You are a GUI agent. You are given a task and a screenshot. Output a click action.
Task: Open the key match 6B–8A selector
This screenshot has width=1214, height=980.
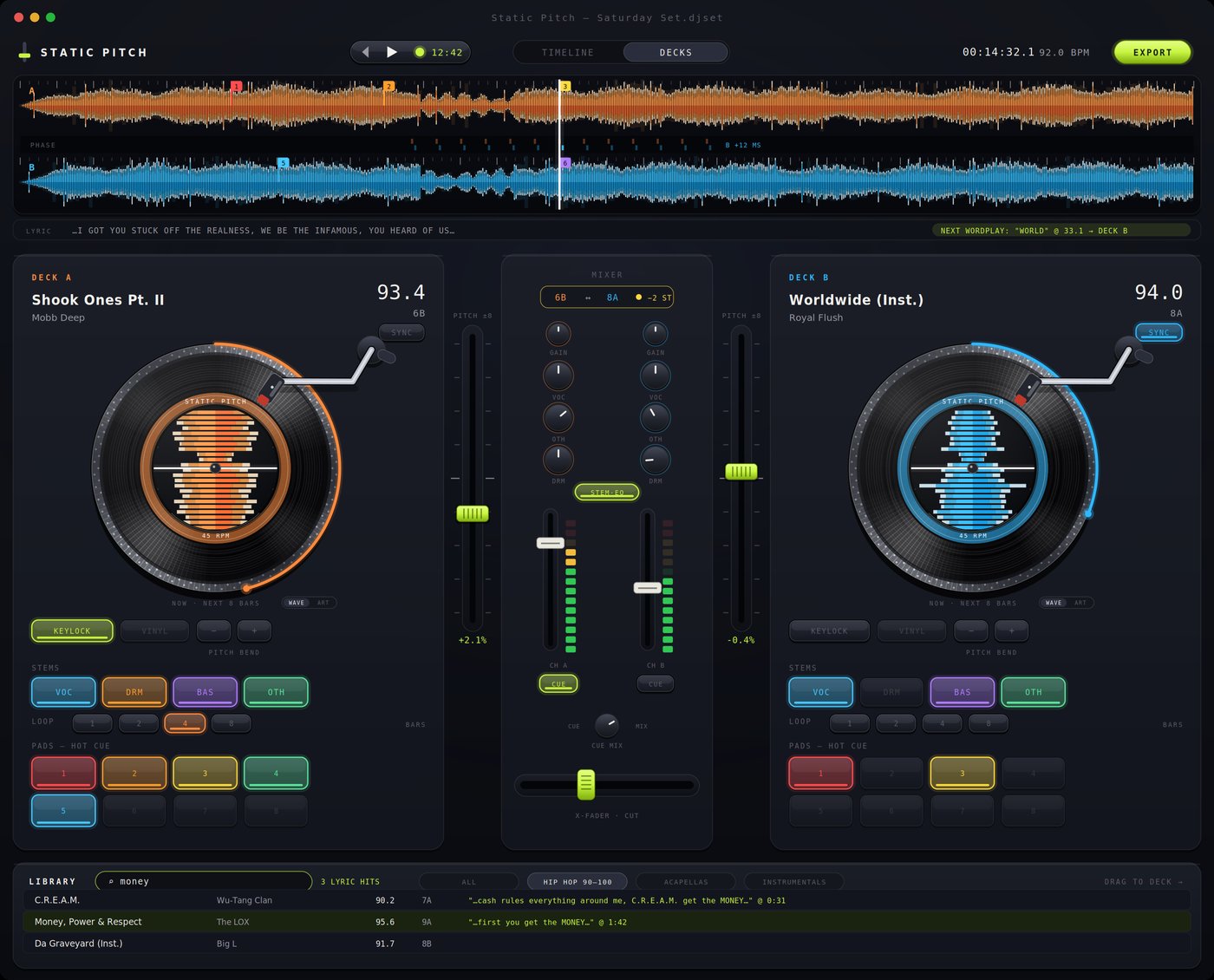pos(607,297)
